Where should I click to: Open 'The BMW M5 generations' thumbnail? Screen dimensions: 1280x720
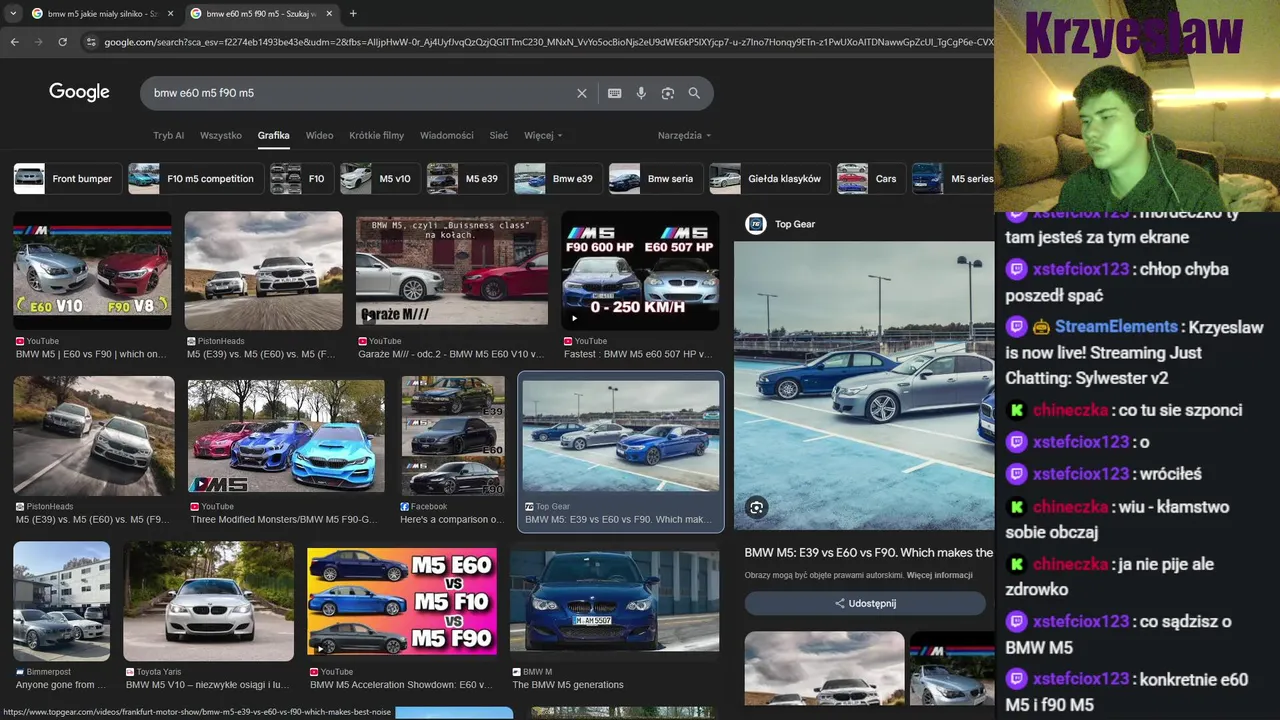pyautogui.click(x=614, y=601)
